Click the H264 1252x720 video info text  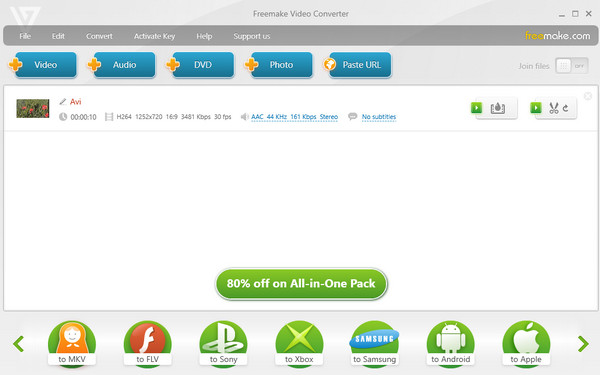pos(174,117)
